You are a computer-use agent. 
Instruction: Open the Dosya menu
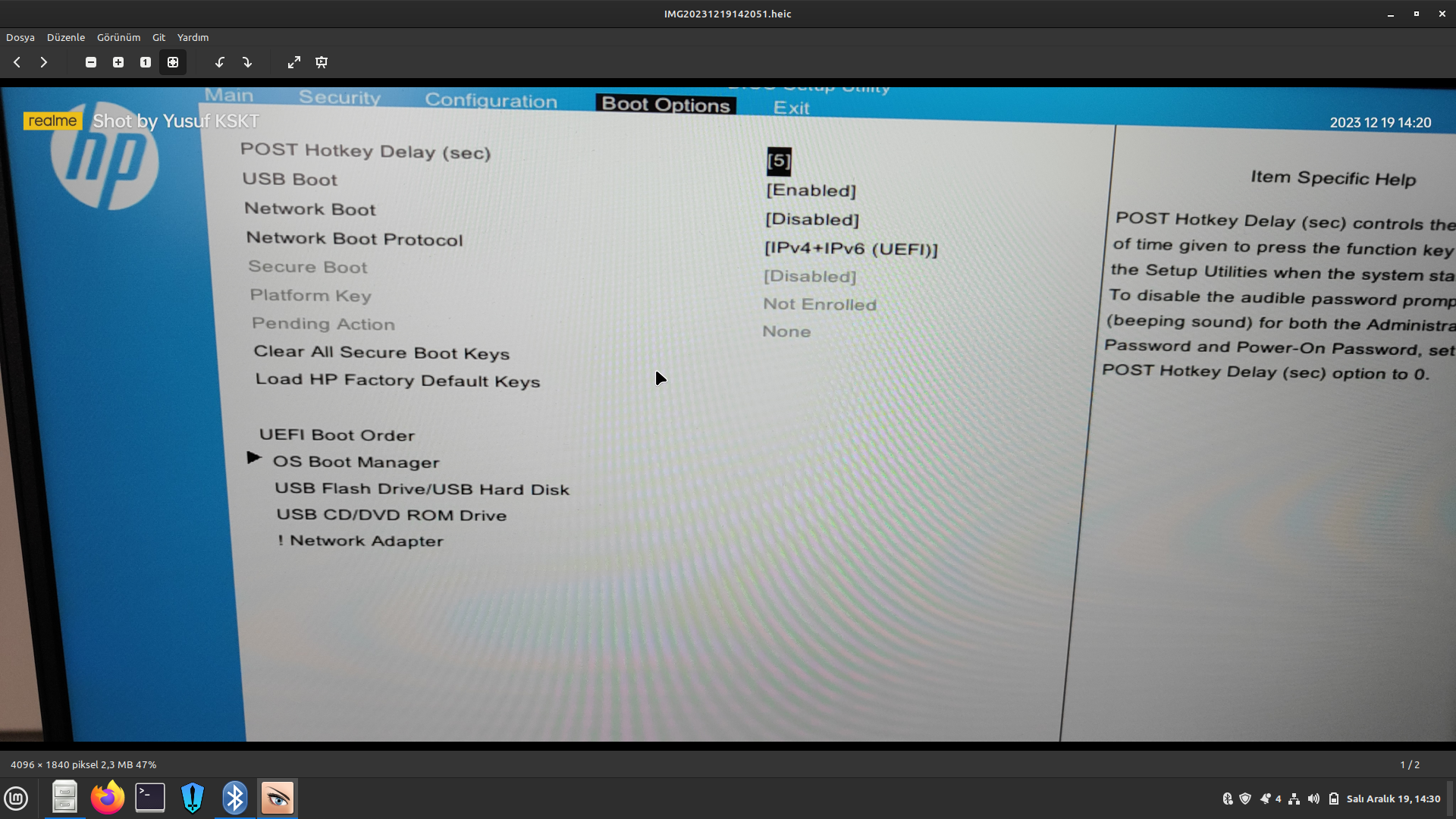coord(20,37)
